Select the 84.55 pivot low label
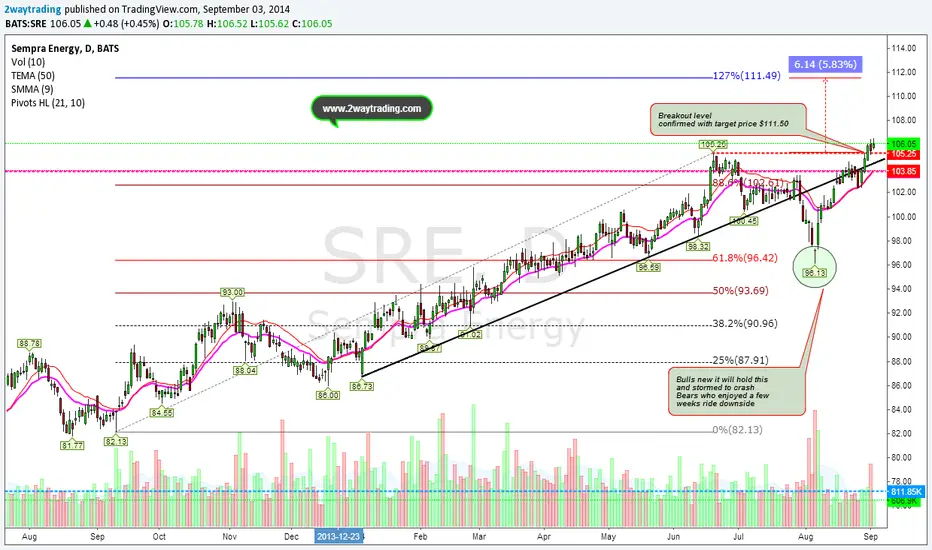This screenshot has height=550, width=932. click(162, 413)
